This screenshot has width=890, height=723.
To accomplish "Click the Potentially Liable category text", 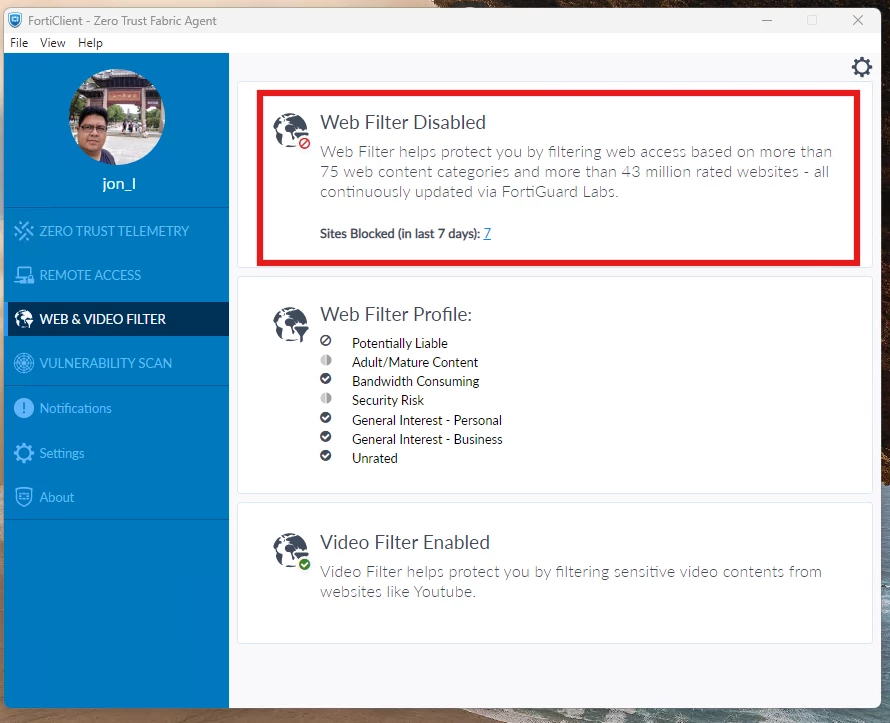I will 400,343.
